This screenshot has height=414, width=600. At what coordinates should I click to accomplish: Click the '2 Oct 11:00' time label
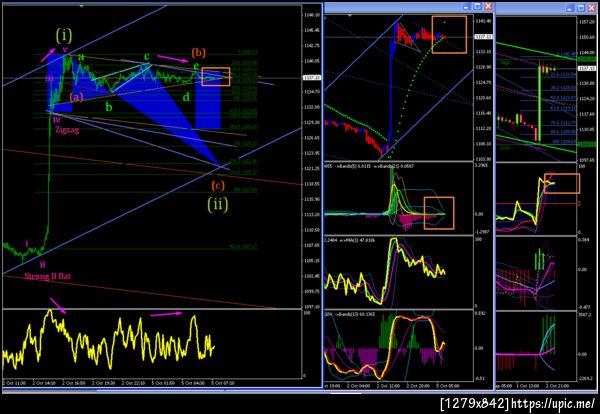[13, 383]
